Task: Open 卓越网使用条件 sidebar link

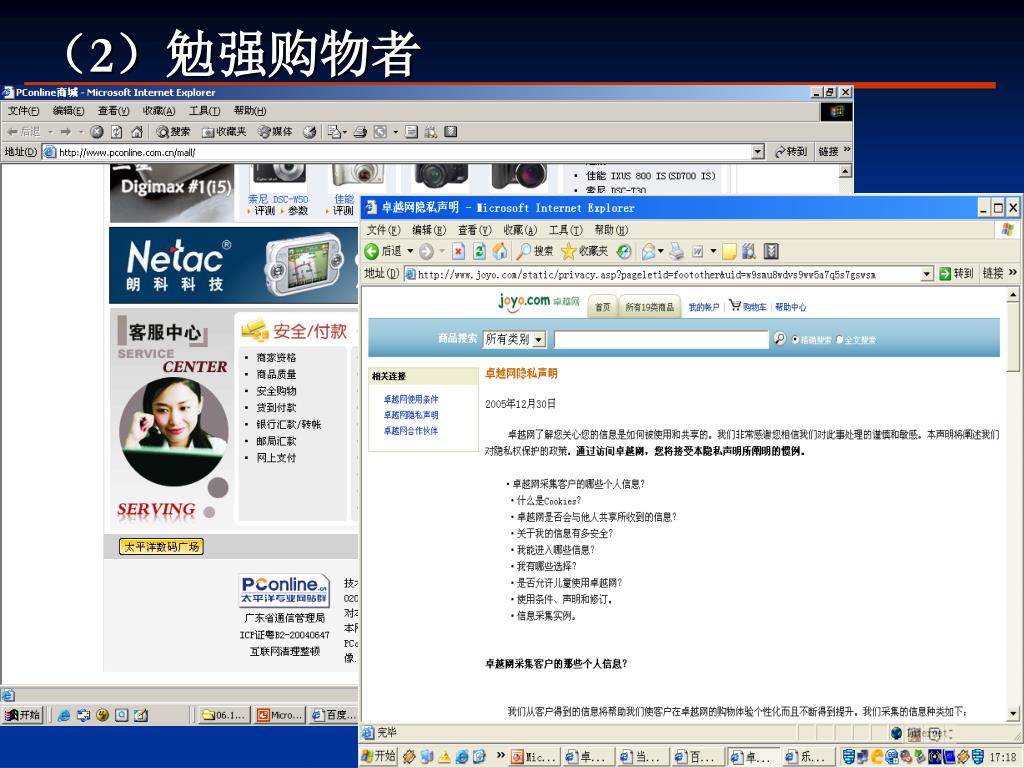Action: (411, 399)
